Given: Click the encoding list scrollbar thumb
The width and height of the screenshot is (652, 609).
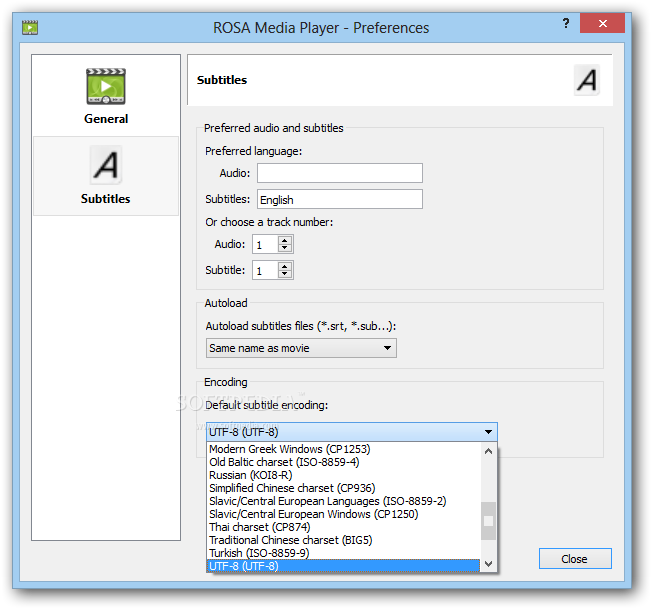Looking at the screenshot, I should [x=489, y=521].
